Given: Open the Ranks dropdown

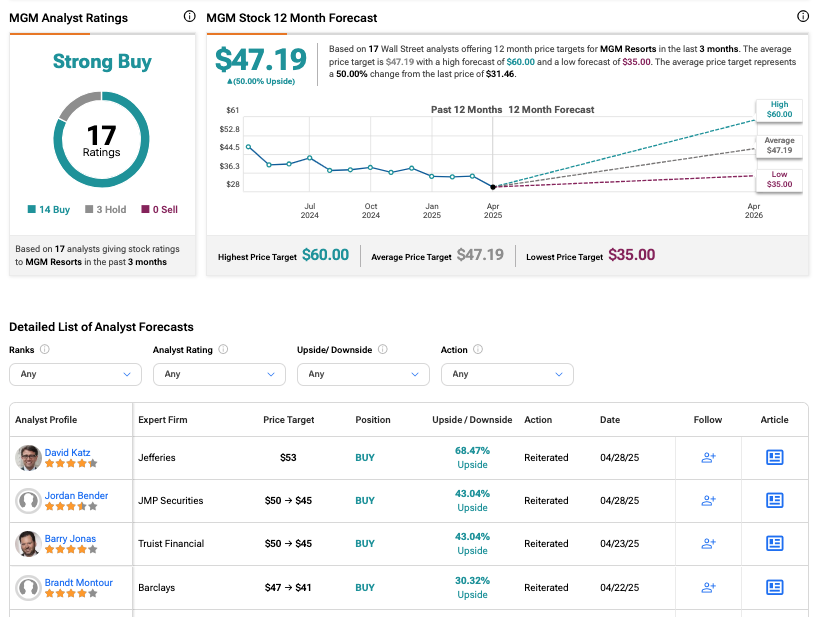Looking at the screenshot, I should [x=75, y=374].
